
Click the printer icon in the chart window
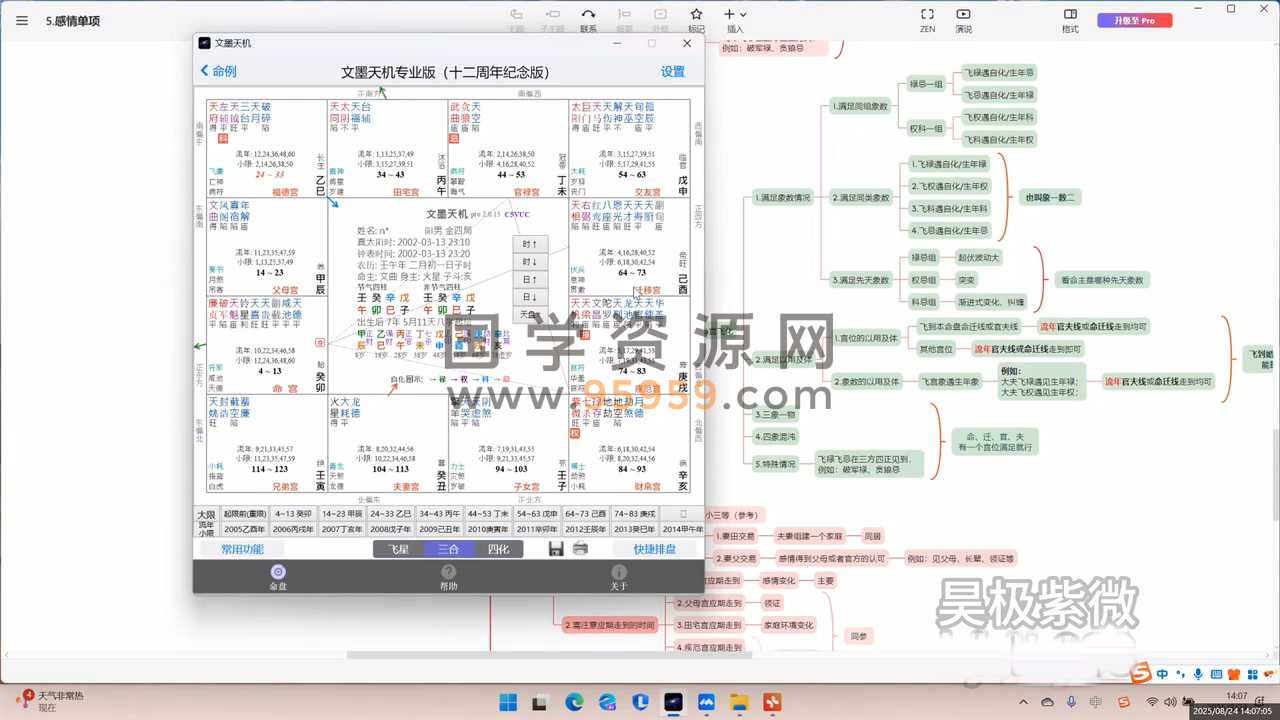point(580,548)
